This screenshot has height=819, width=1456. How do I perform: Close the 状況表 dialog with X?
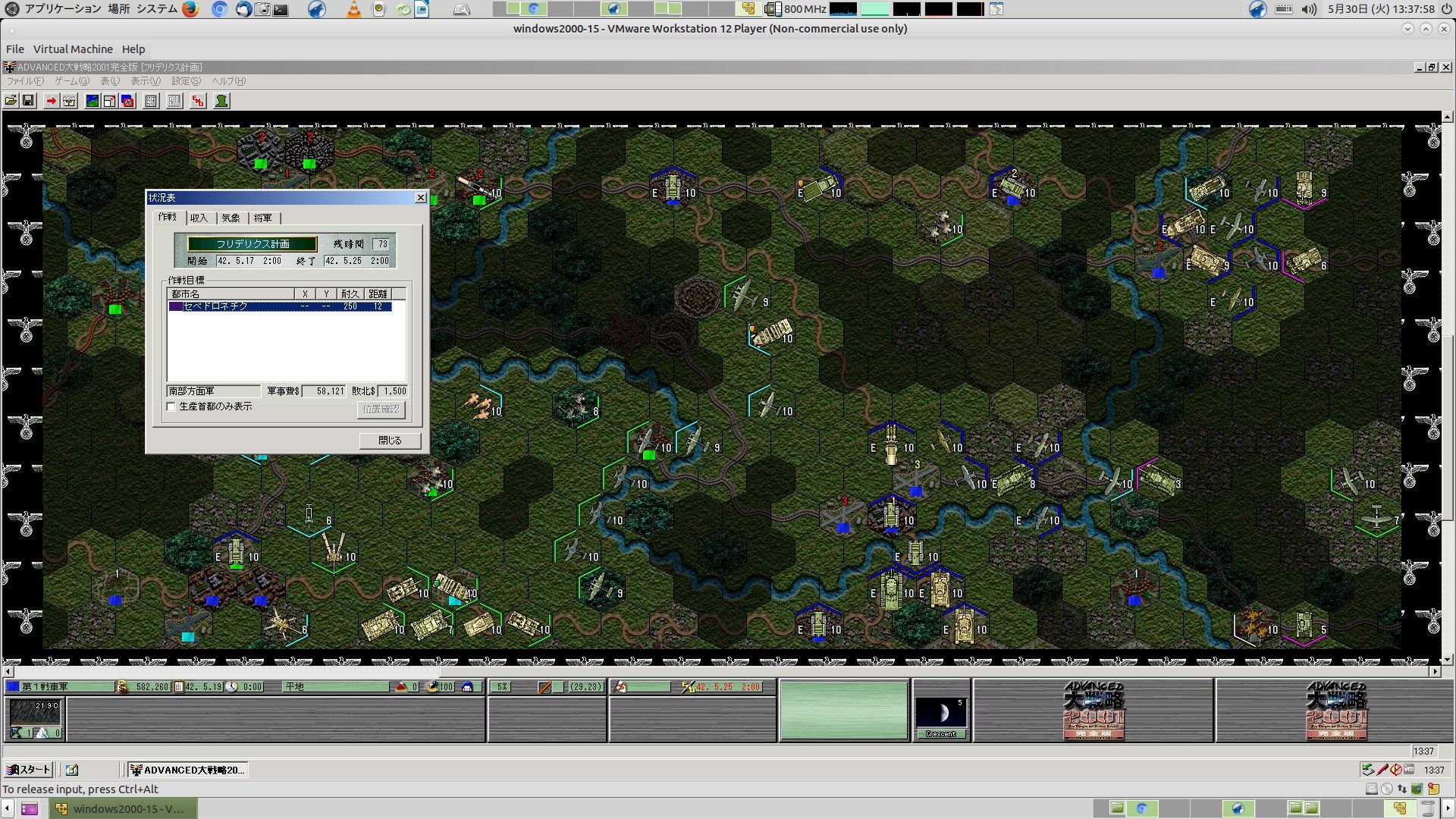(x=421, y=198)
